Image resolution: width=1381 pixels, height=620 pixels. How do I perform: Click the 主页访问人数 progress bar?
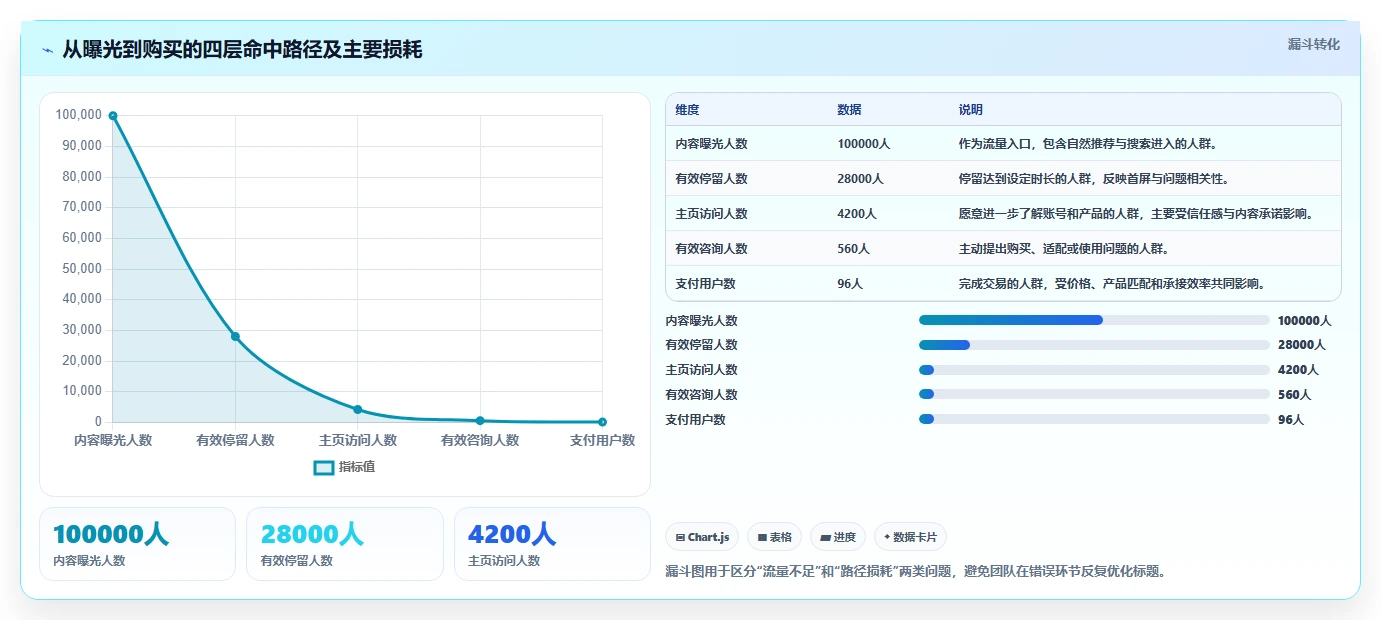tap(1094, 370)
